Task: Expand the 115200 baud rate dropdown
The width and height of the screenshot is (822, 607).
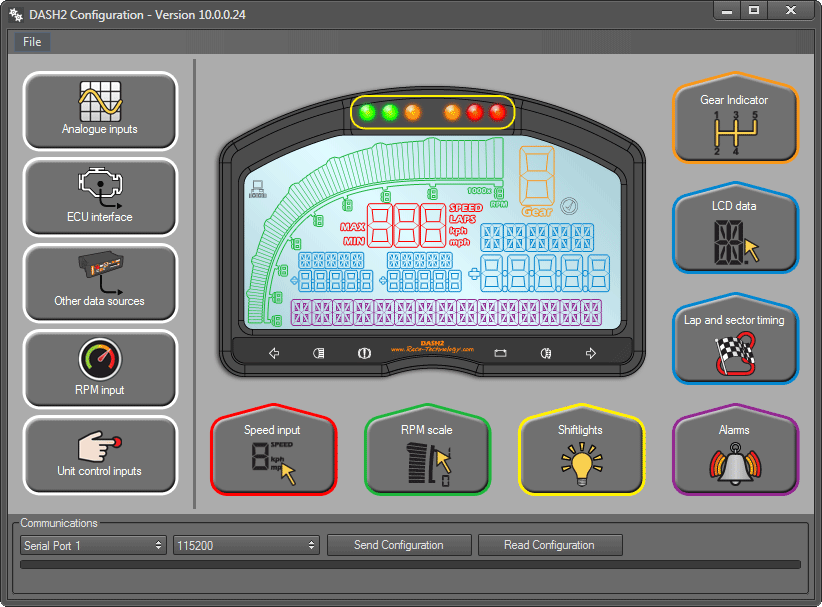Action: click(246, 545)
